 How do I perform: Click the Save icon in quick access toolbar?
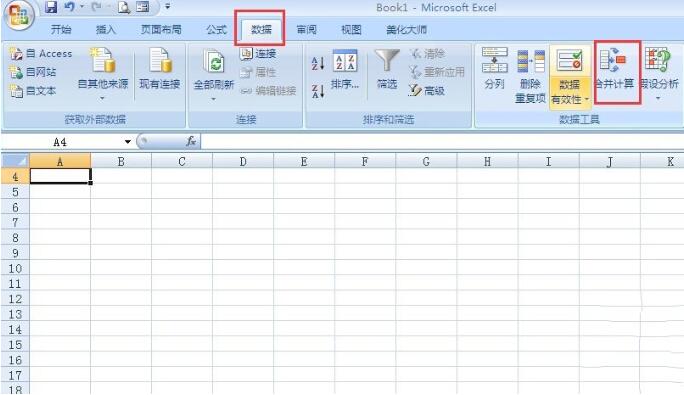click(51, 7)
